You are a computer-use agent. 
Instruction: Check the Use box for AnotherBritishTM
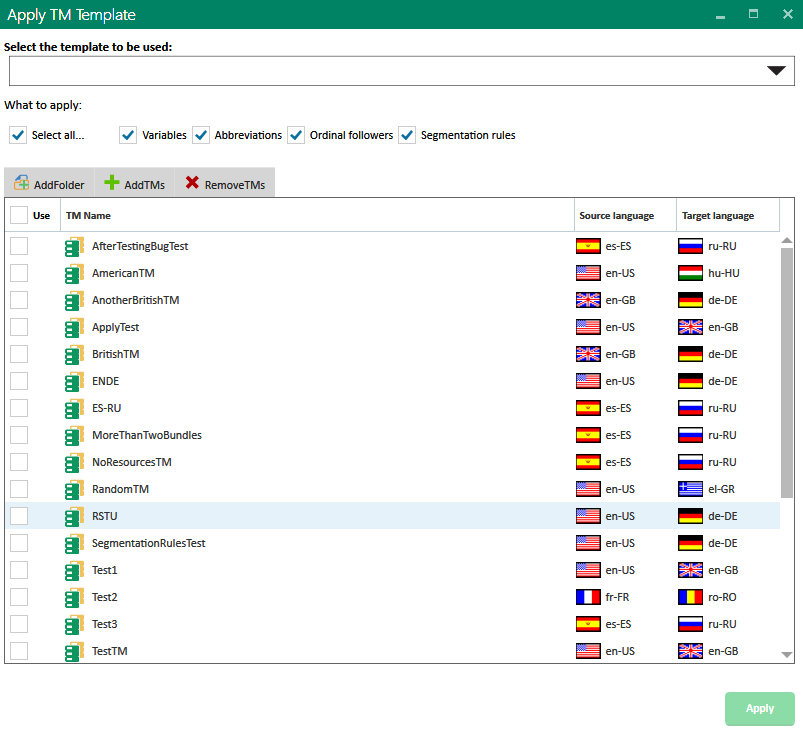(19, 300)
